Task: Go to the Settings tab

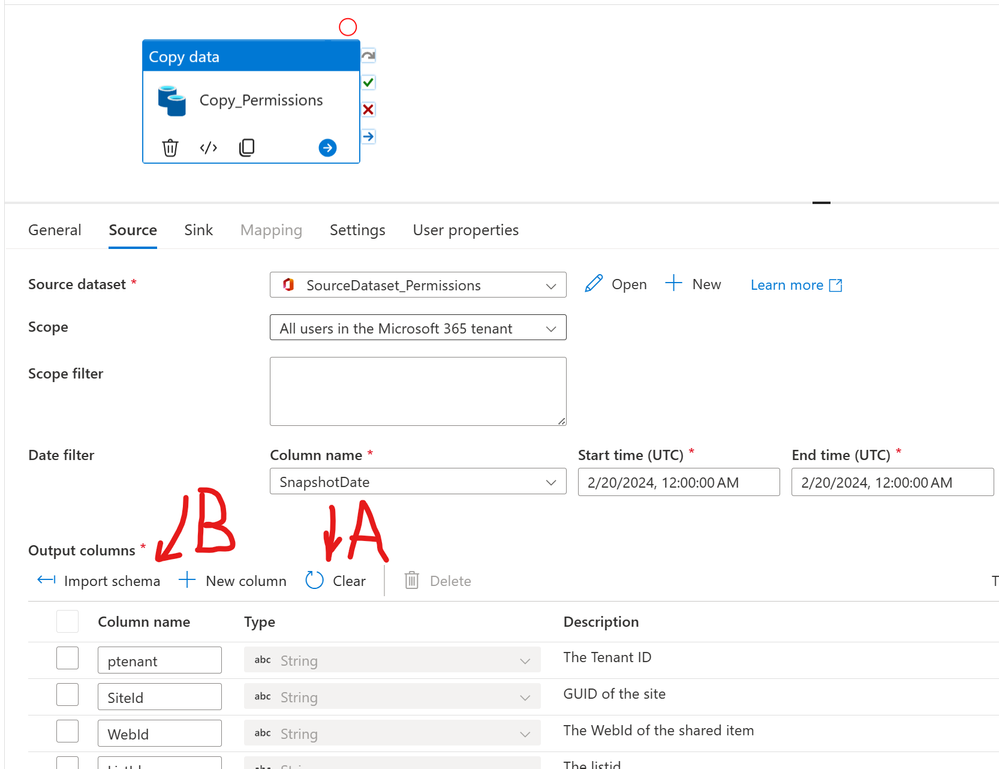Action: click(357, 230)
